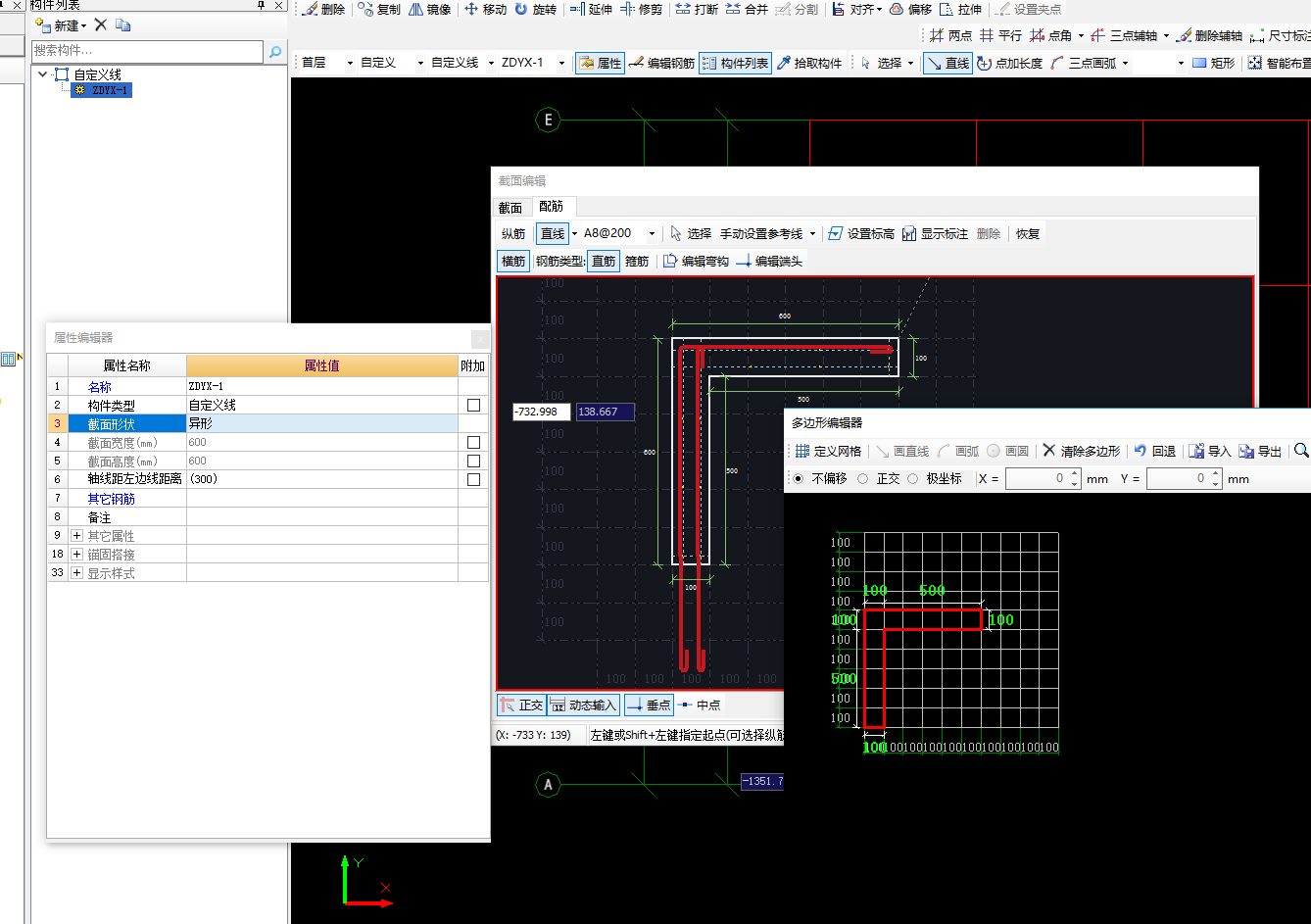This screenshot has height=924, width=1311.
Task: Choose 箍筋 rebar type
Action: pyautogui.click(x=637, y=261)
